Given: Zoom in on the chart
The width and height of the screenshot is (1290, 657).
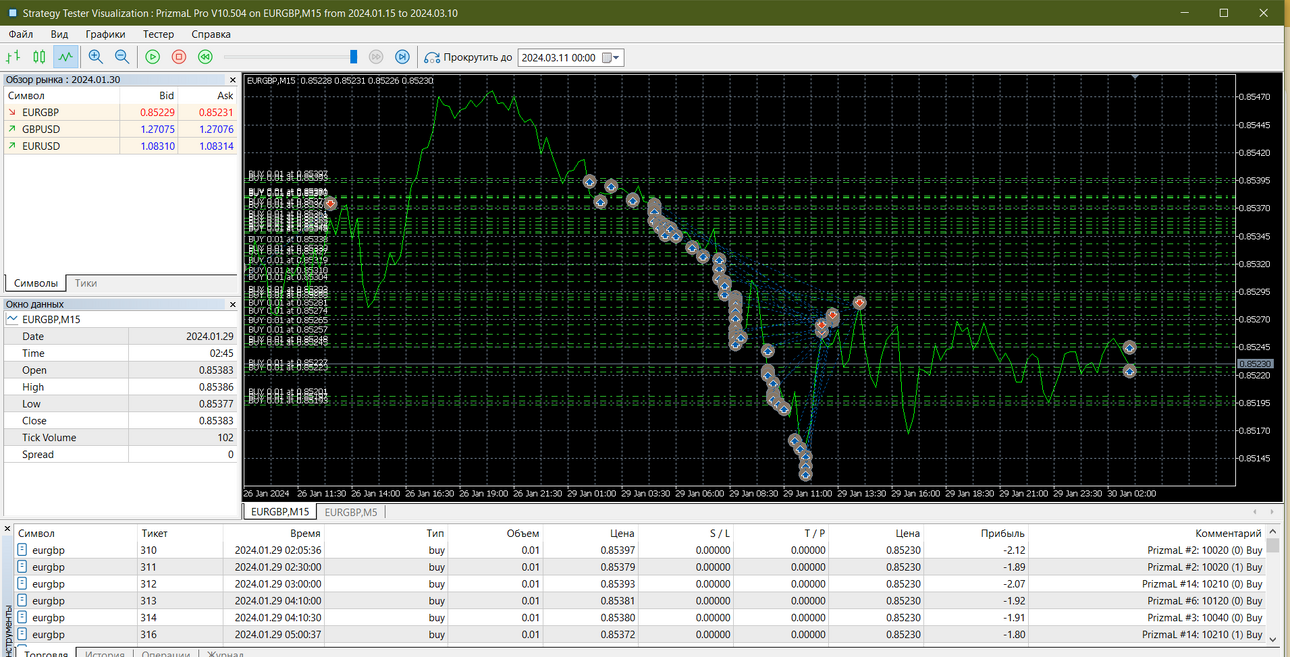Looking at the screenshot, I should click(96, 57).
